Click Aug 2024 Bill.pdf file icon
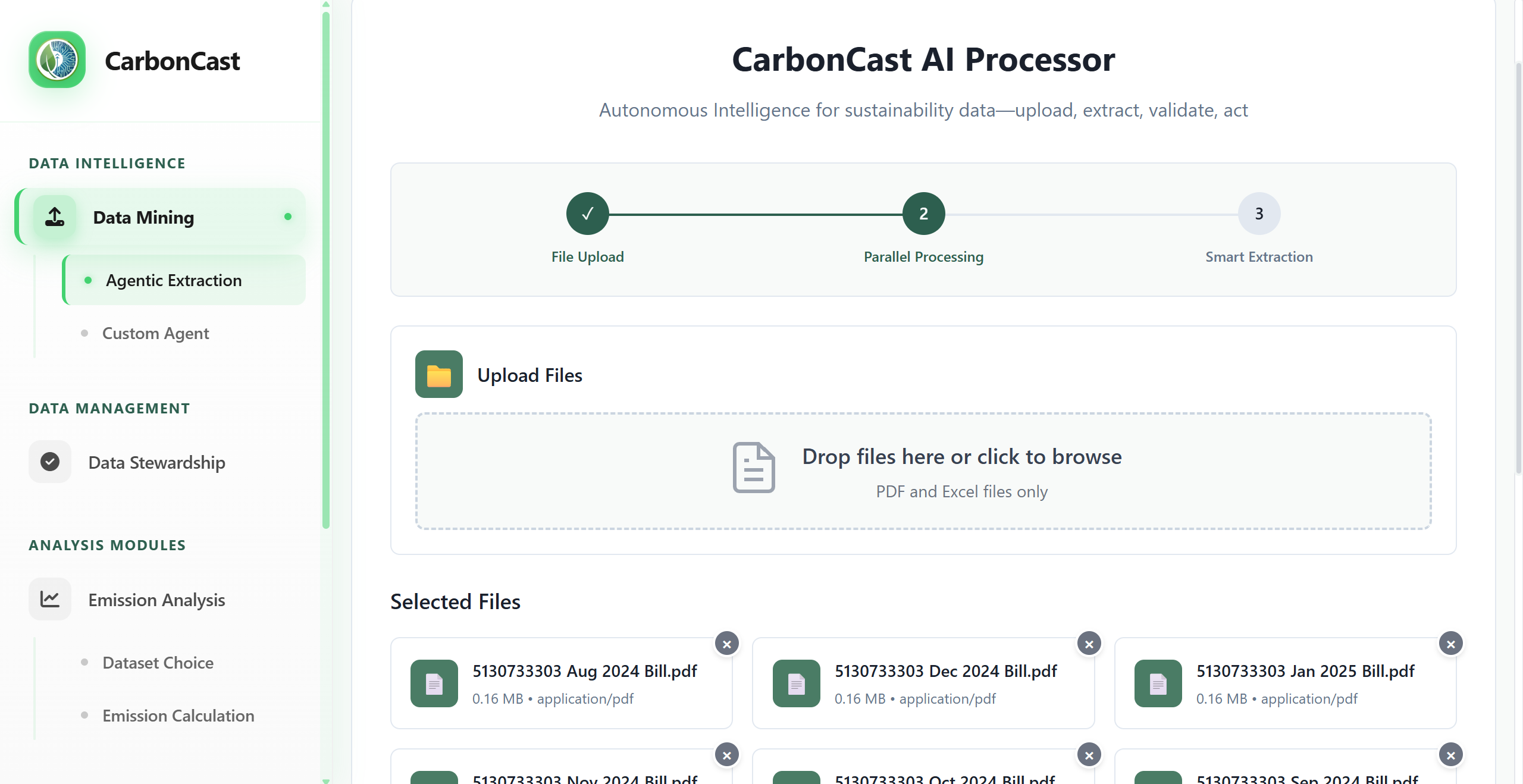Screen dimensions: 1523x784 (434, 683)
